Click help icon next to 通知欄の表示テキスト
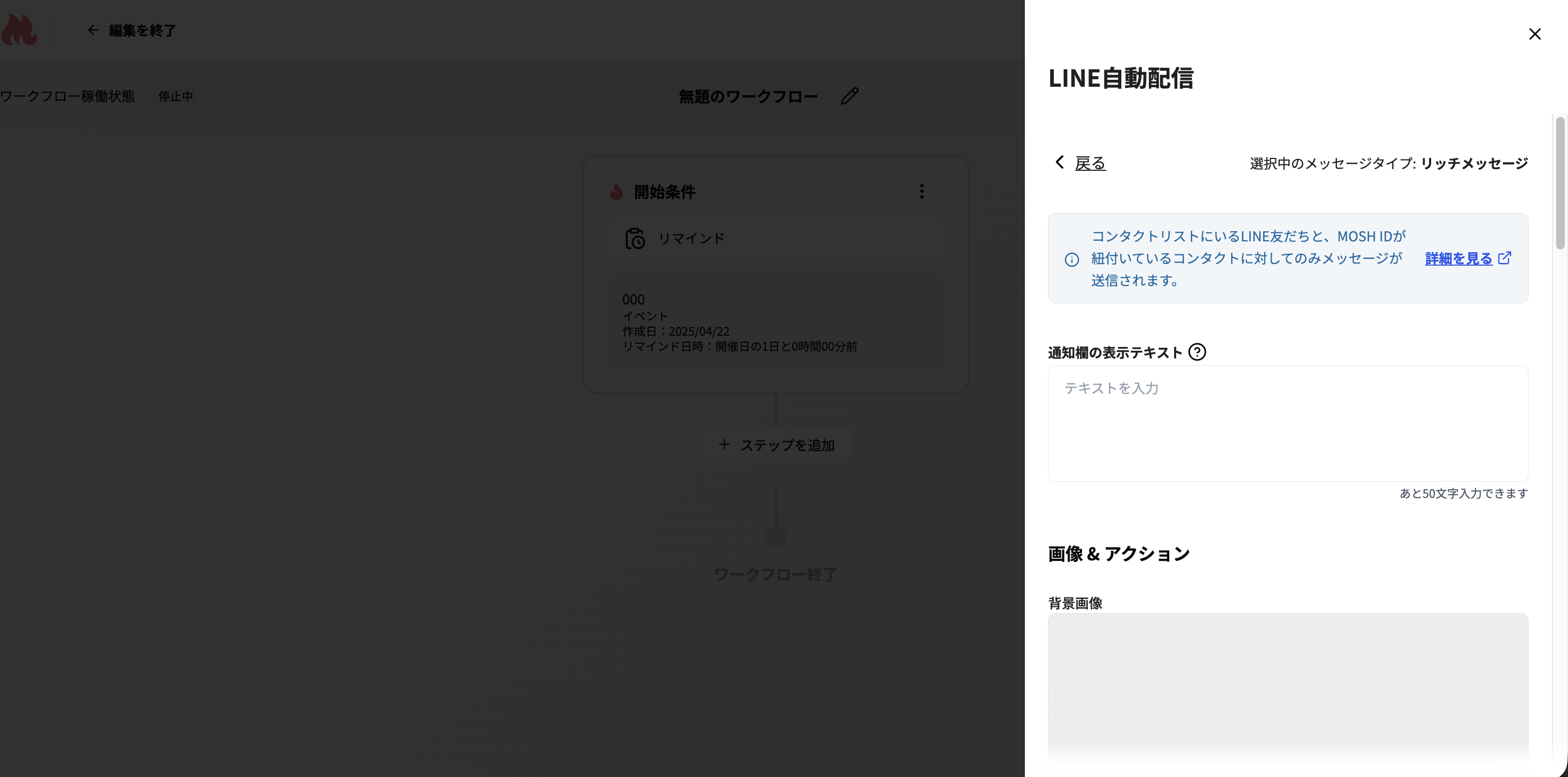Image resolution: width=1568 pixels, height=777 pixels. coord(1197,352)
